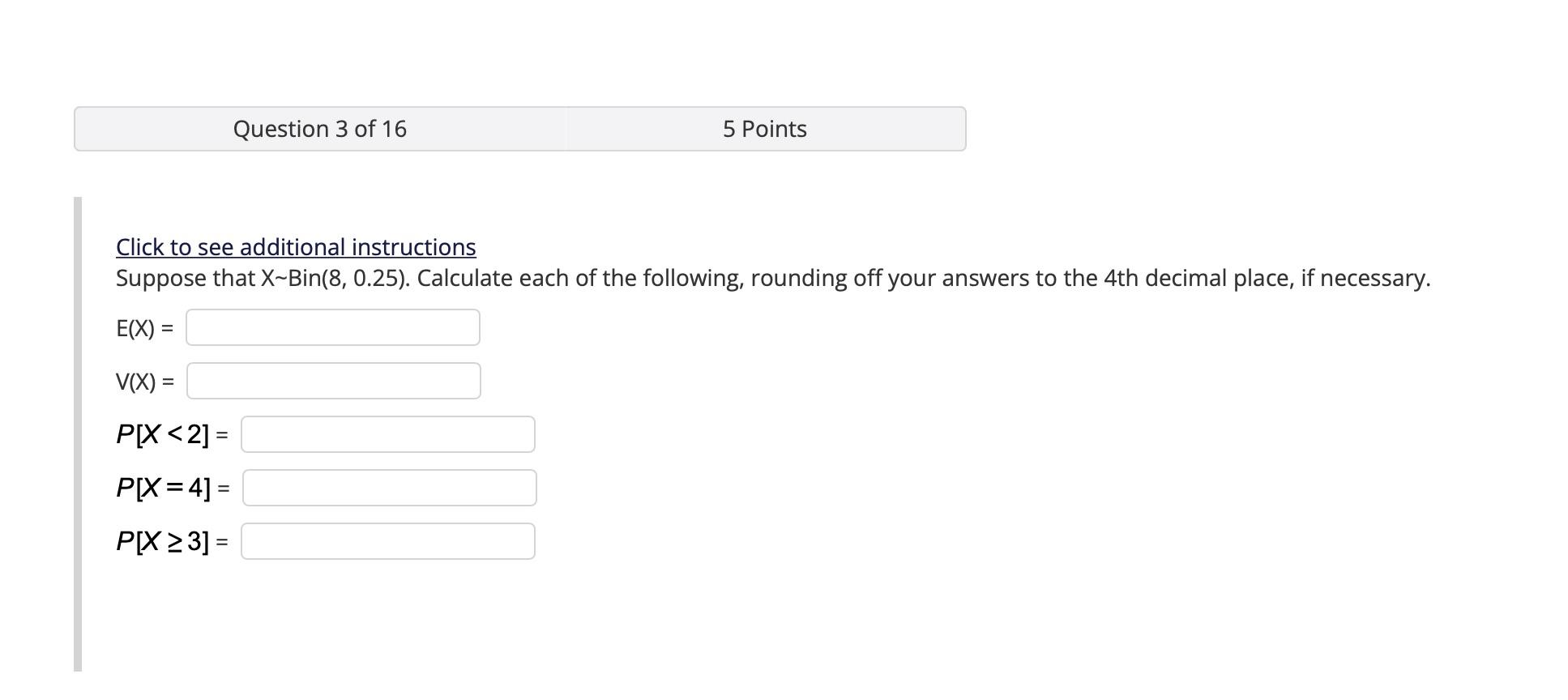This screenshot has width=1568, height=700.
Task: Click the V(X) = text label
Action: 146,380
